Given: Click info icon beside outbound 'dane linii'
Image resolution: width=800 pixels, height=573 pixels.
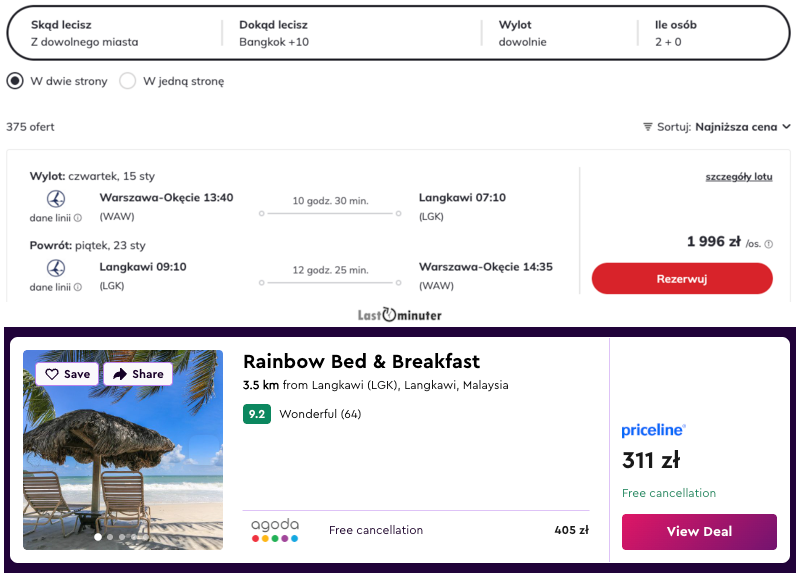Looking at the screenshot, I should (x=78, y=218).
